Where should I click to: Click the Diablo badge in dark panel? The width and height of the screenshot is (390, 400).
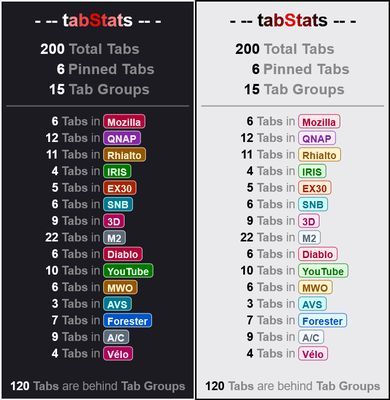pyautogui.click(x=123, y=254)
